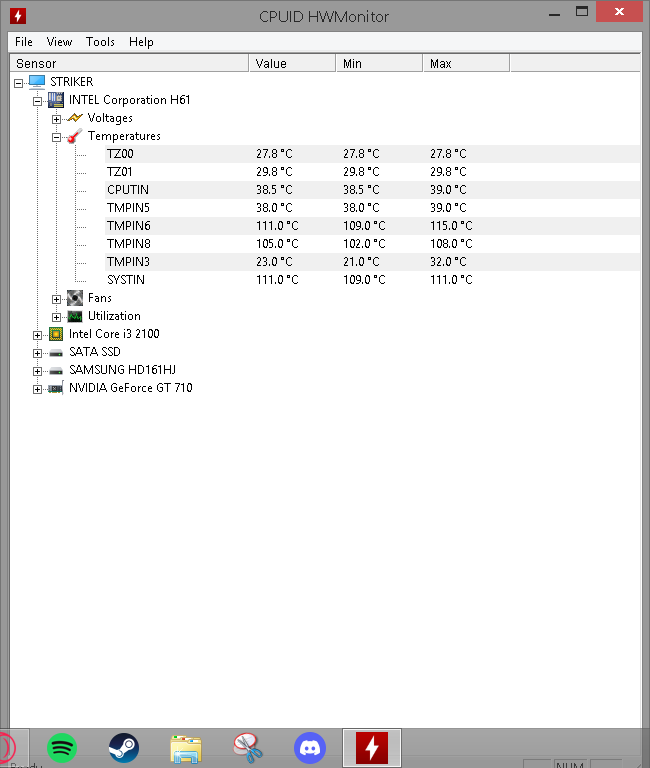
Task: Open Discord from the taskbar
Action: click(x=310, y=748)
